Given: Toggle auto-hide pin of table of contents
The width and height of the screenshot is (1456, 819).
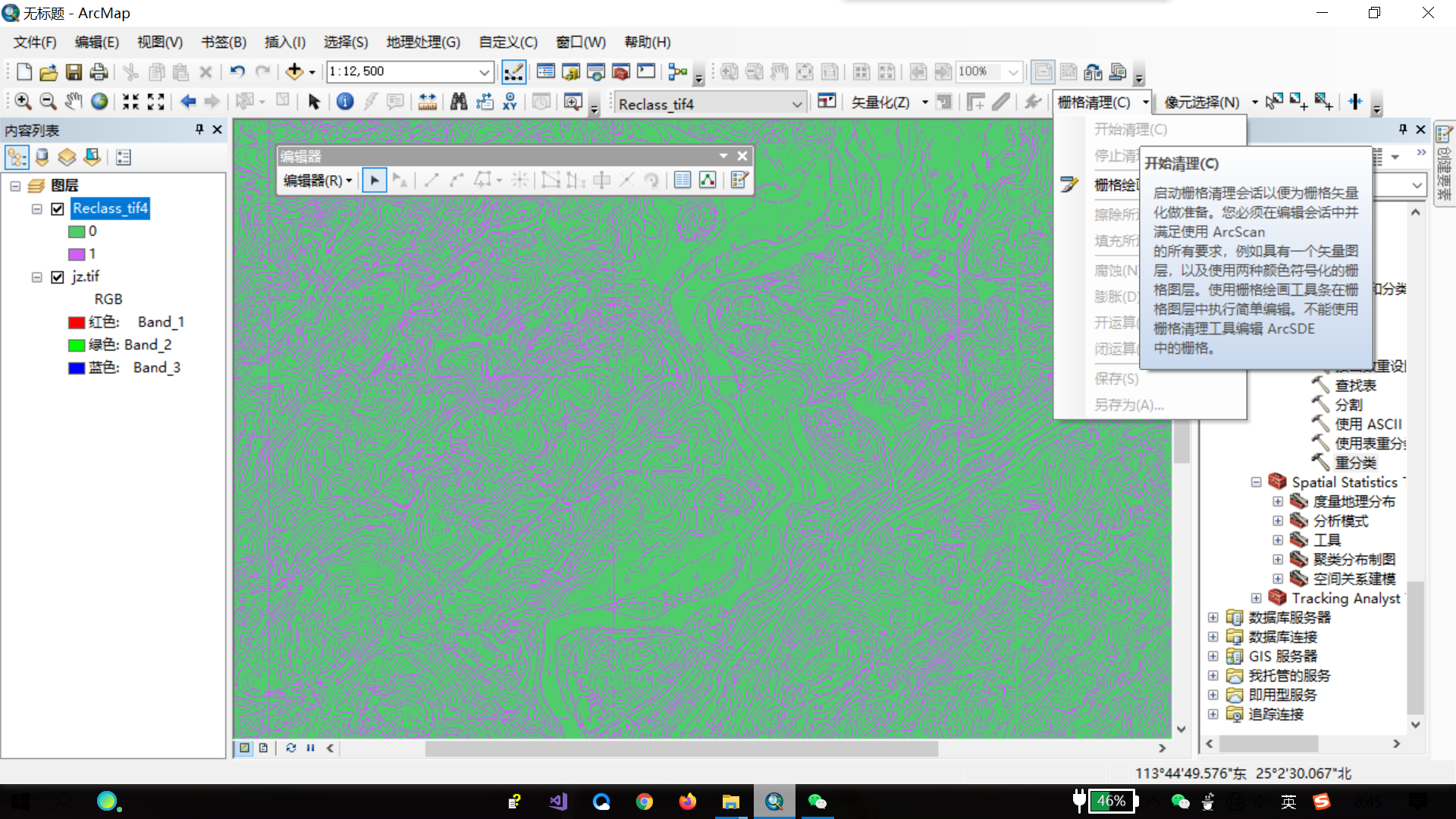Looking at the screenshot, I should [199, 130].
